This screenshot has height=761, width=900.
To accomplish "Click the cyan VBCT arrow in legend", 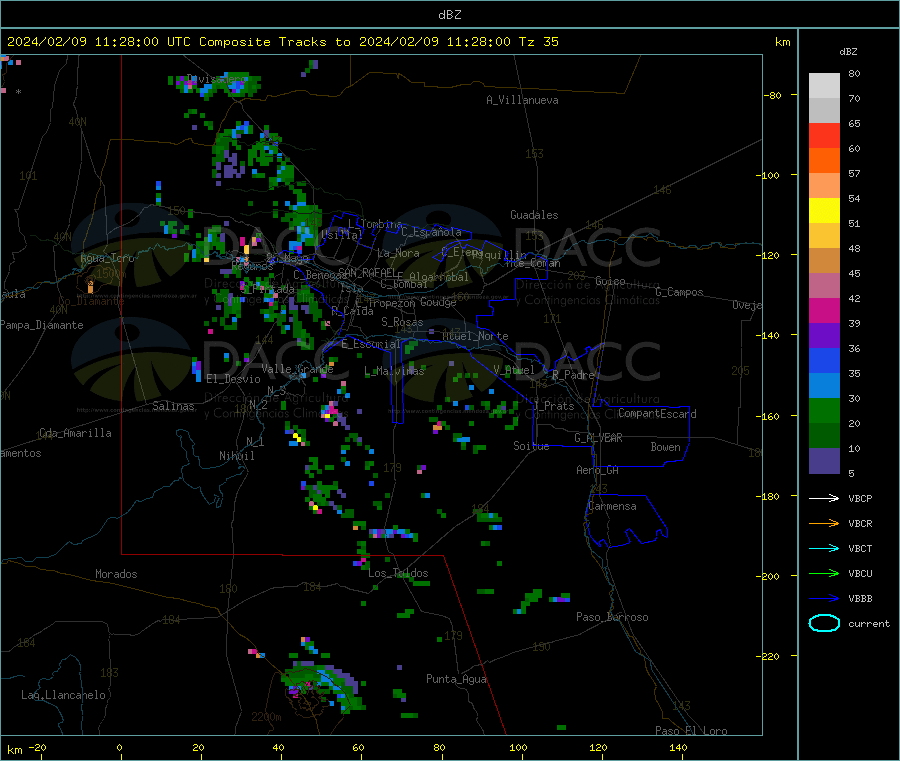I will click(x=824, y=548).
